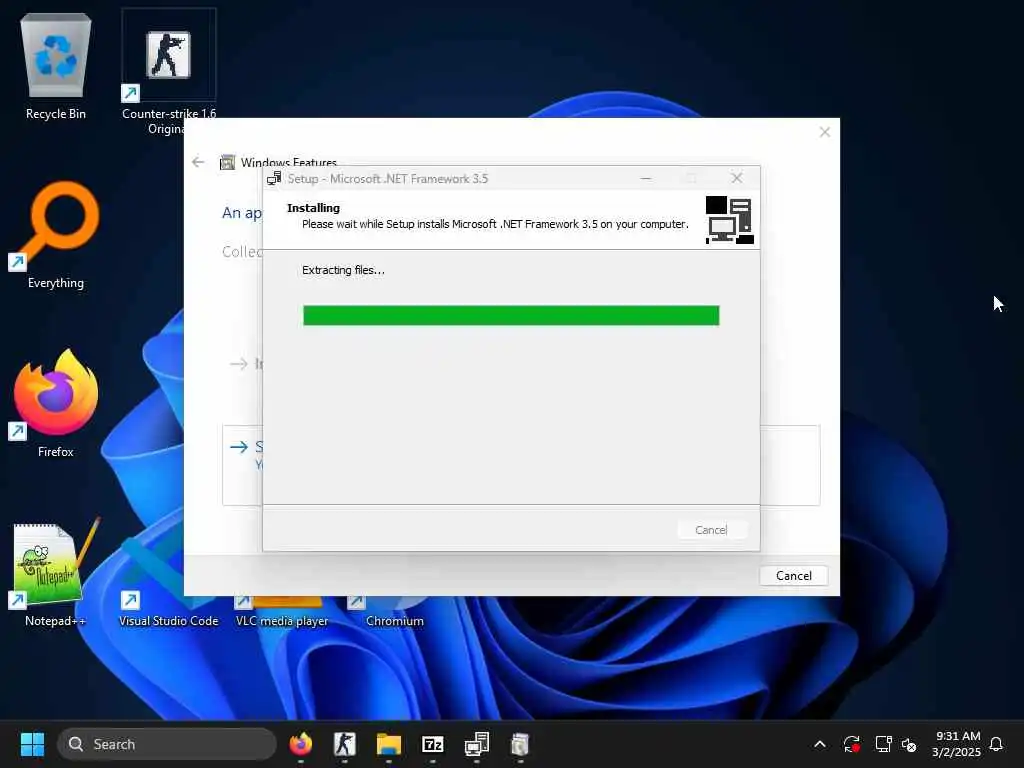This screenshot has height=768, width=1024.
Task: Open the network status tray icon
Action: point(883,744)
